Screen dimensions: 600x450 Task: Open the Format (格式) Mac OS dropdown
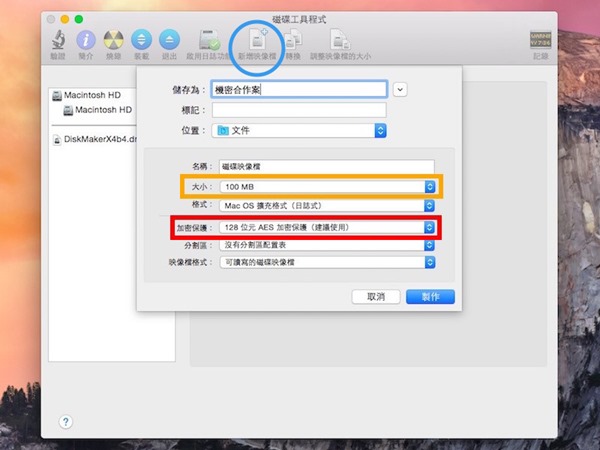tap(327, 206)
